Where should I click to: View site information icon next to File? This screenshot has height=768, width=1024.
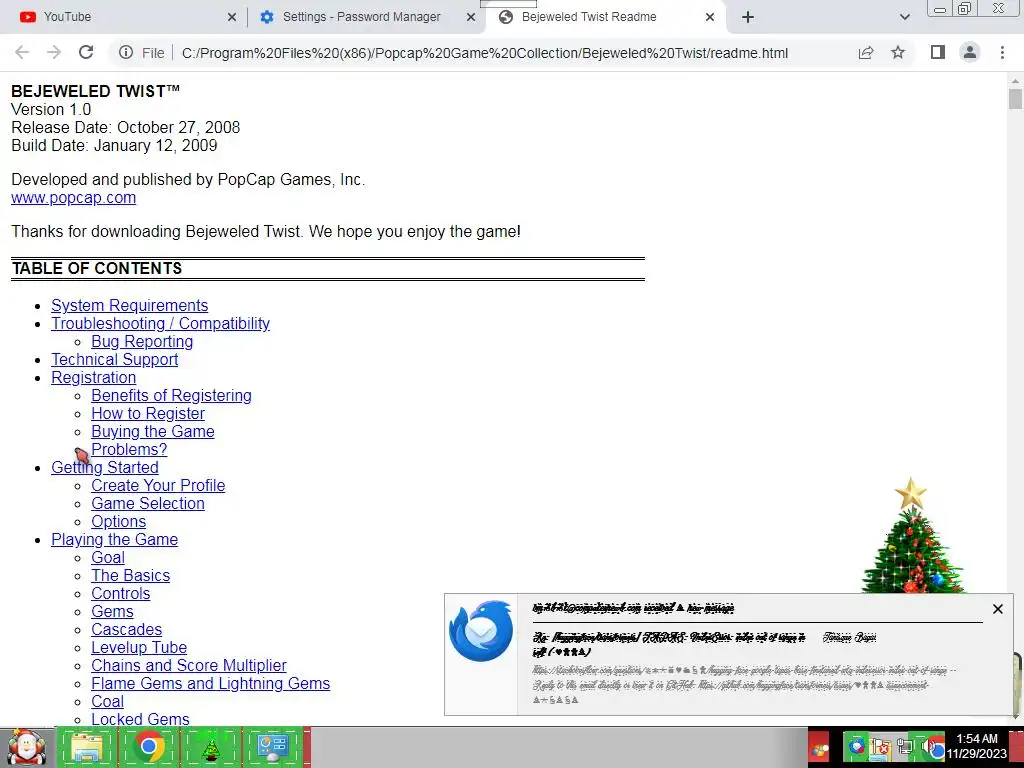[126, 53]
